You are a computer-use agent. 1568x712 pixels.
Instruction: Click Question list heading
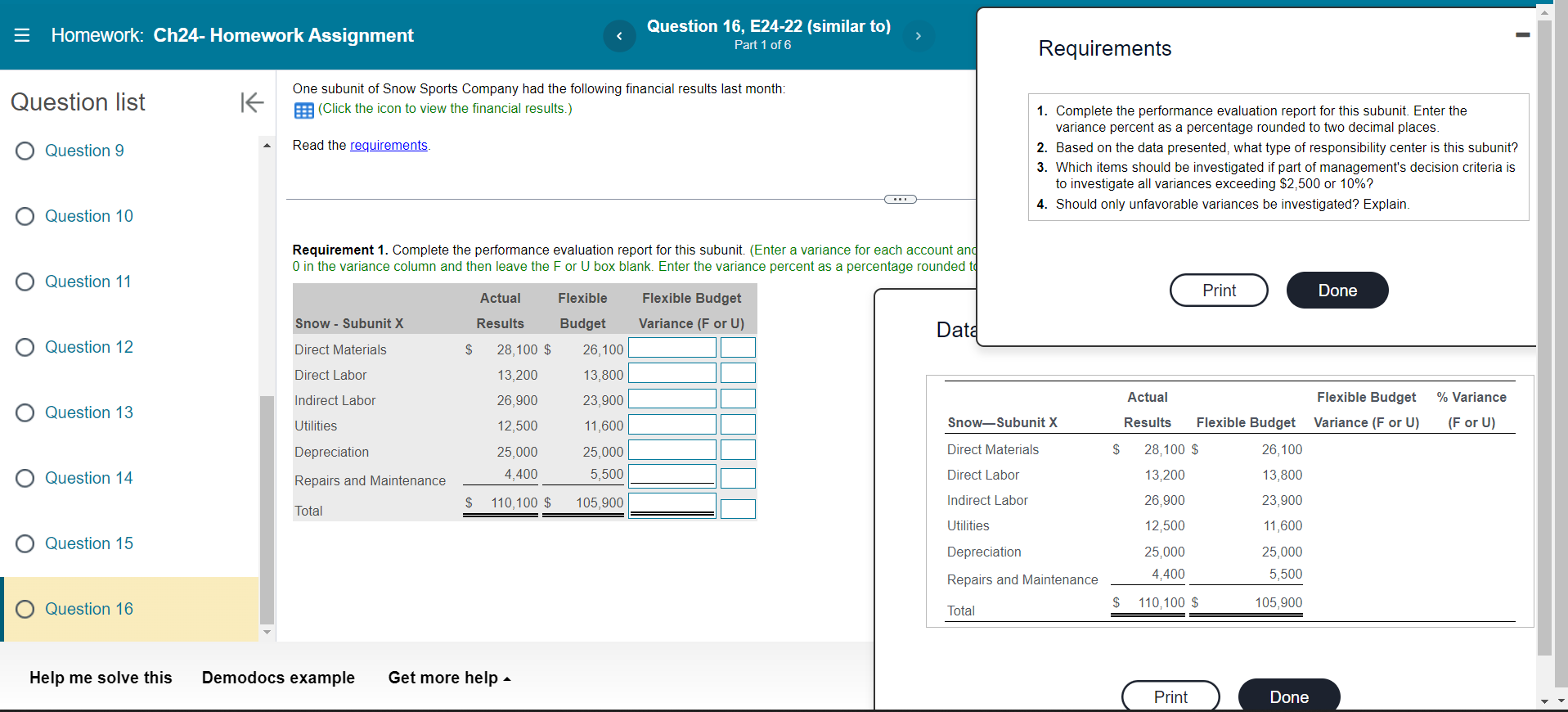coord(78,102)
